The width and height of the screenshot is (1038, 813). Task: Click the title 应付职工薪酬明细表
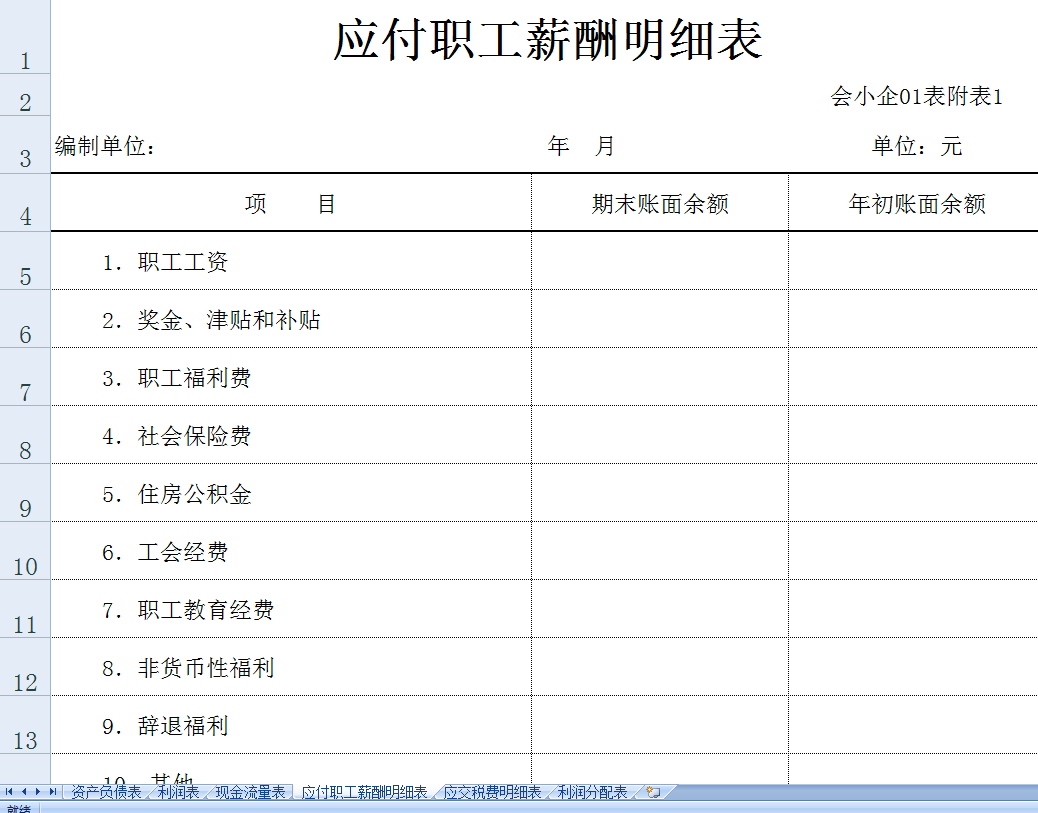coord(545,37)
